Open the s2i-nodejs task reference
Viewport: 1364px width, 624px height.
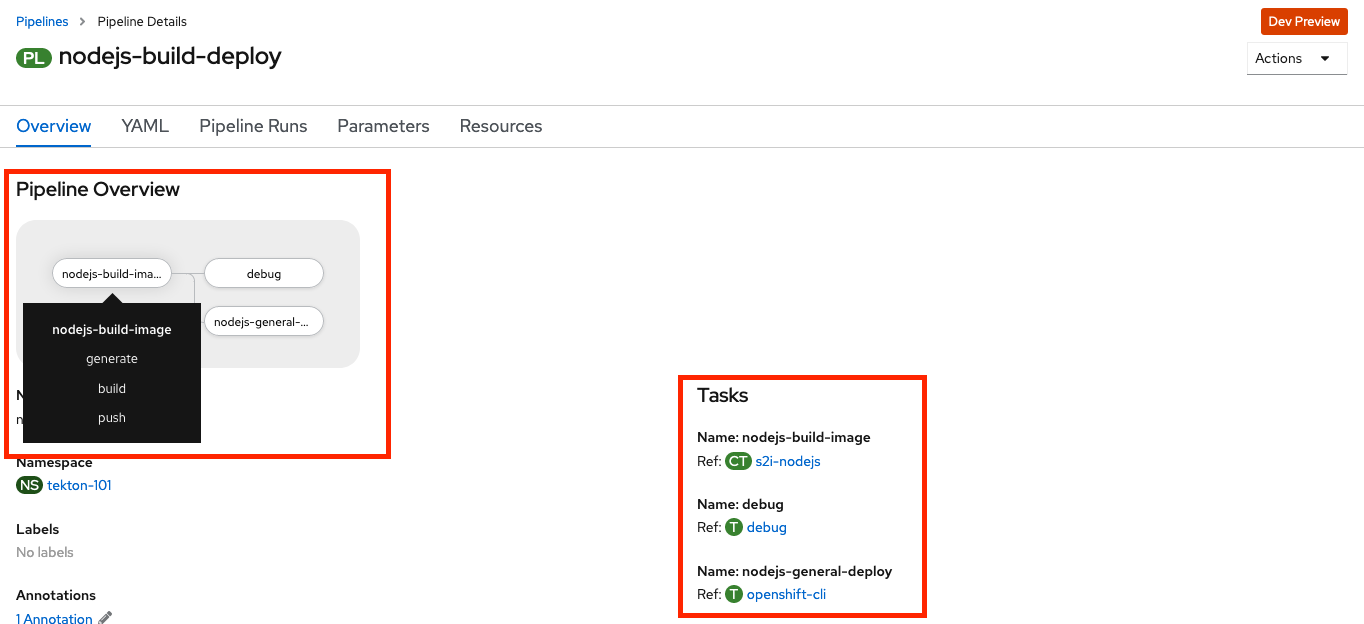(x=788, y=461)
